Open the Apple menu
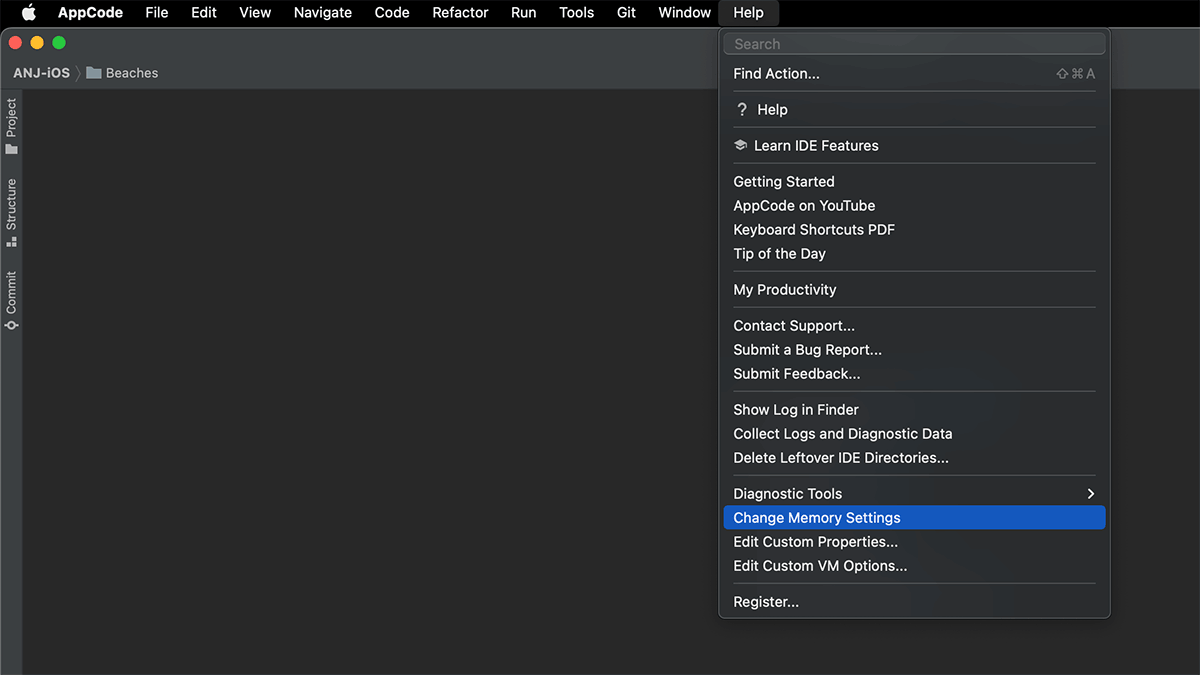This screenshot has height=675, width=1200. [x=27, y=13]
